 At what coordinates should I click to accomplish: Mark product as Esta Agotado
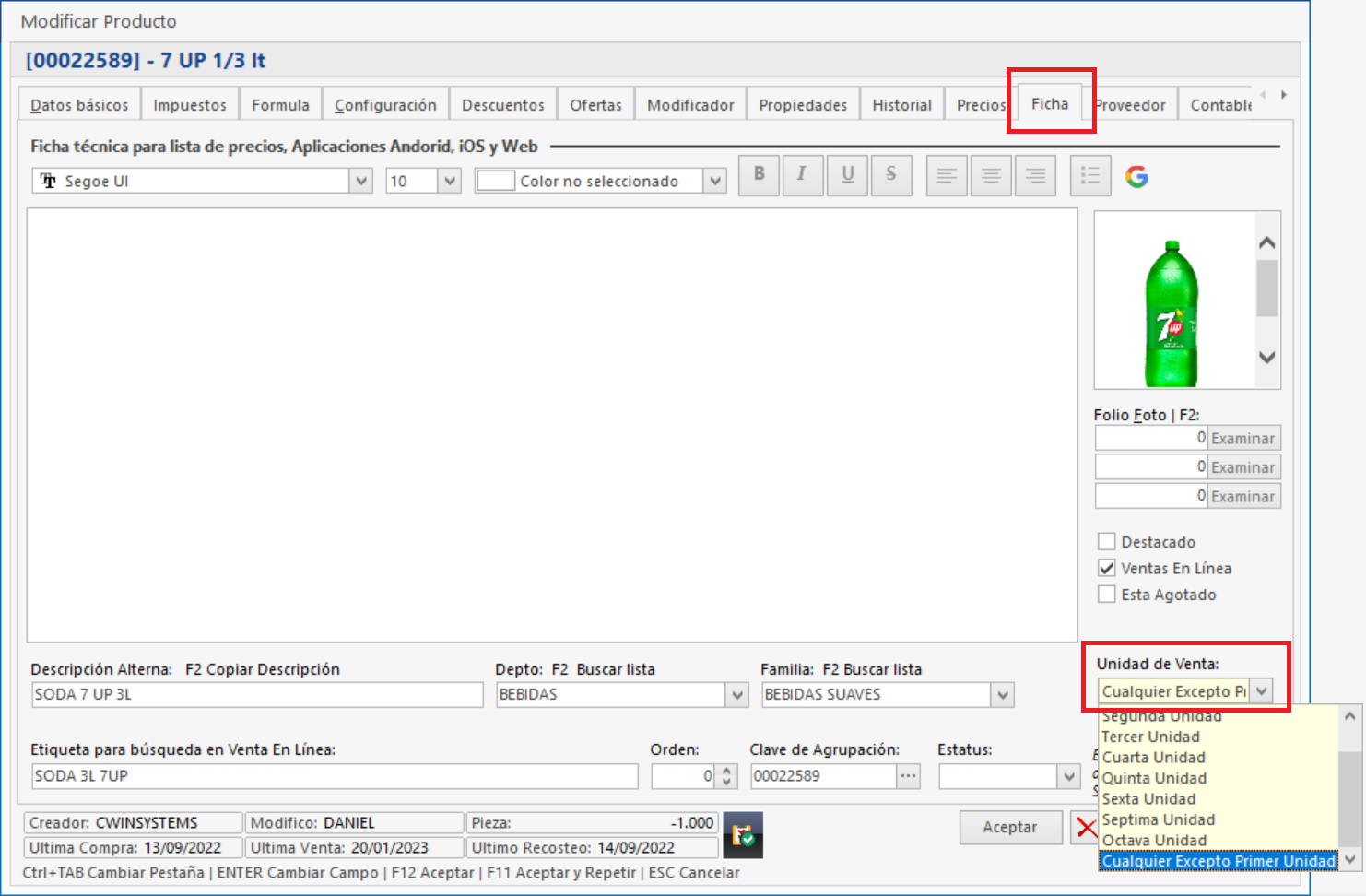(1107, 595)
